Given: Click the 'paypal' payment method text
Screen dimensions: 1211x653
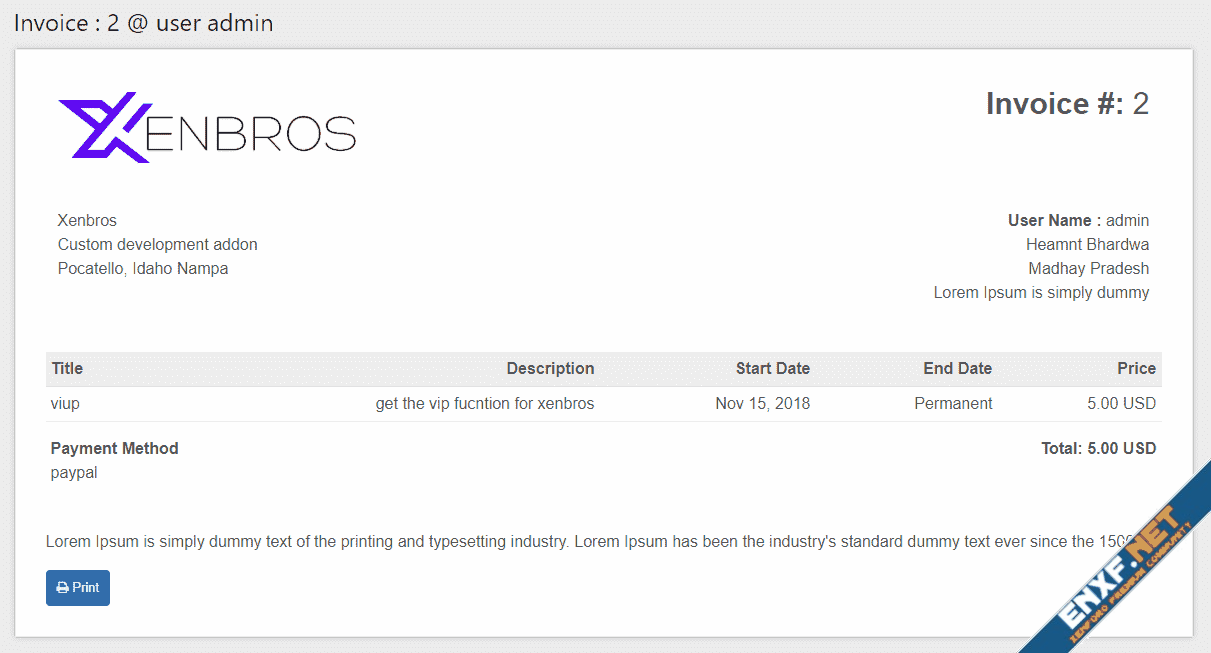Looking at the screenshot, I should (x=74, y=473).
